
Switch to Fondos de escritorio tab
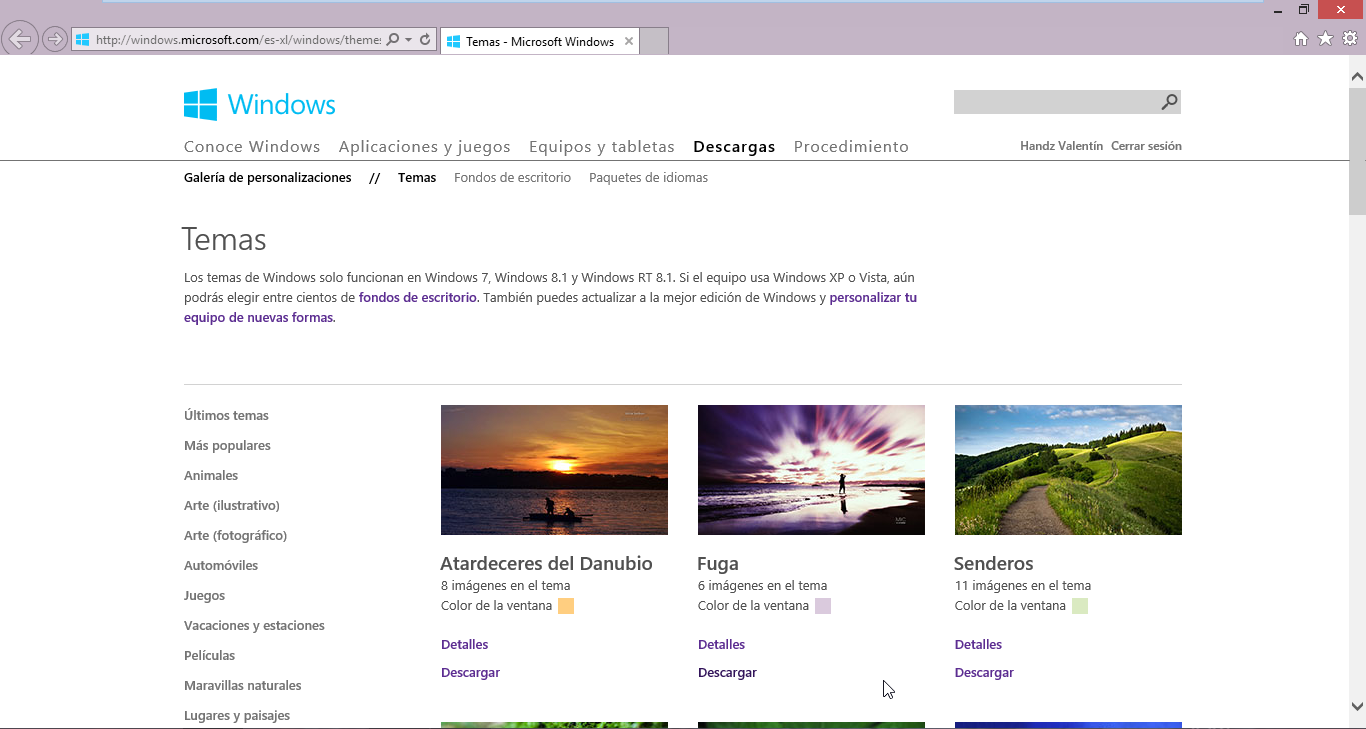(x=512, y=178)
